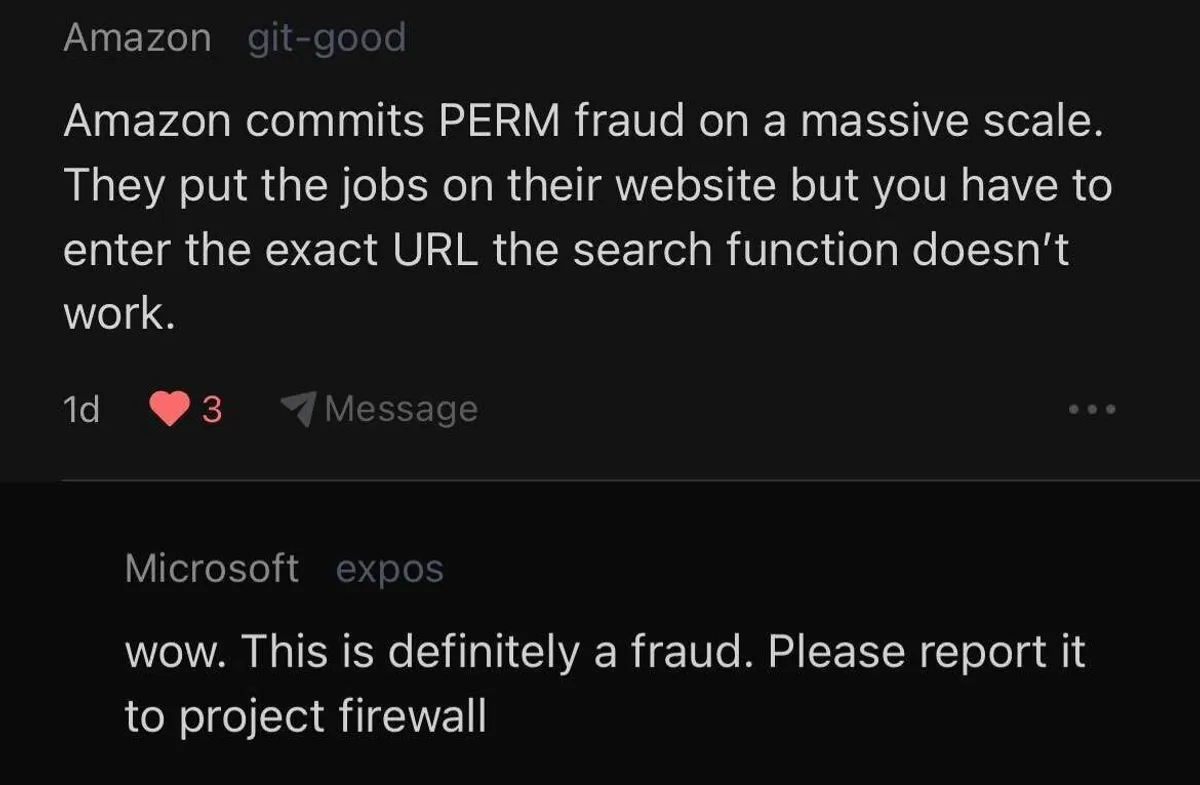Click the paper plane icon beside Message
Screen dimensions: 1200x785
pos(298,407)
